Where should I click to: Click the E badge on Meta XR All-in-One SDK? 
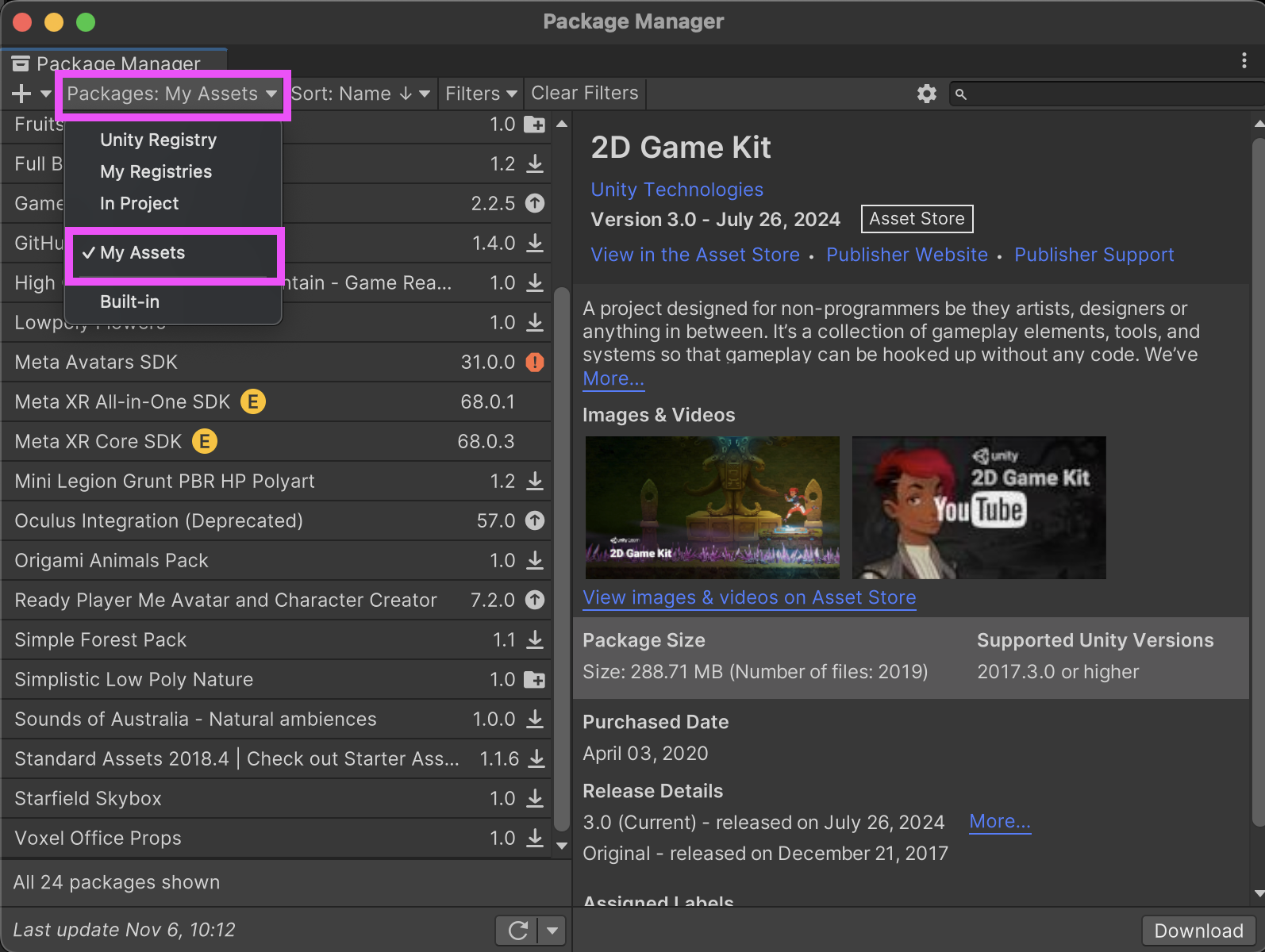click(x=253, y=401)
